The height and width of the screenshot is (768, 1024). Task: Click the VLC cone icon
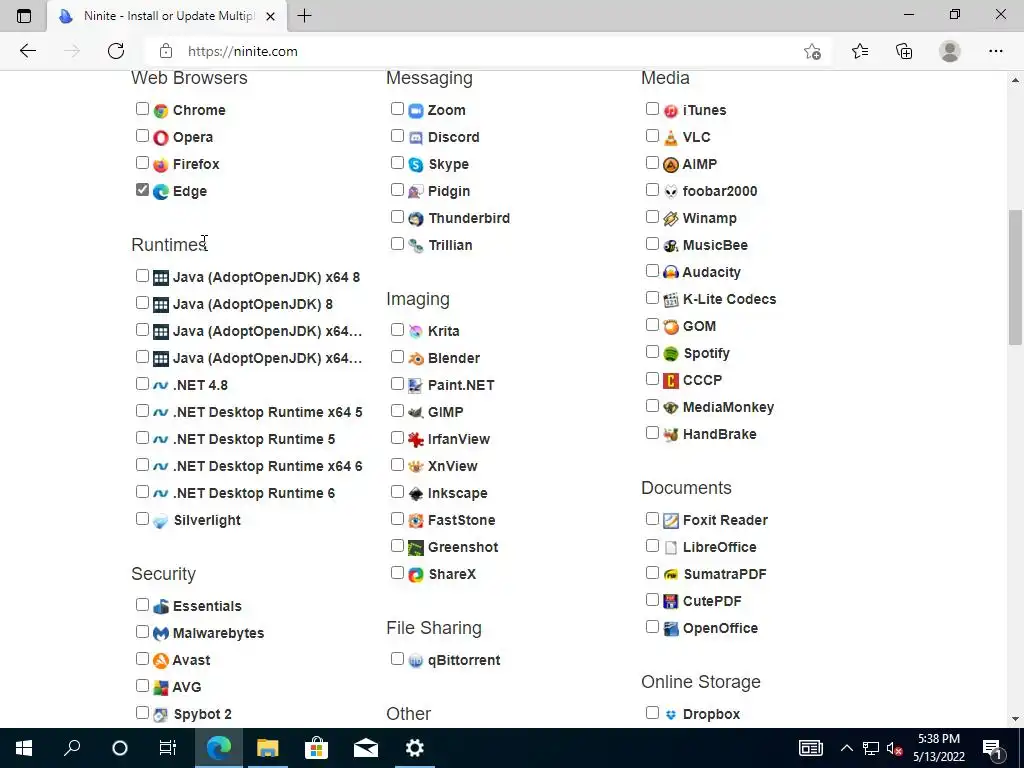click(x=671, y=137)
